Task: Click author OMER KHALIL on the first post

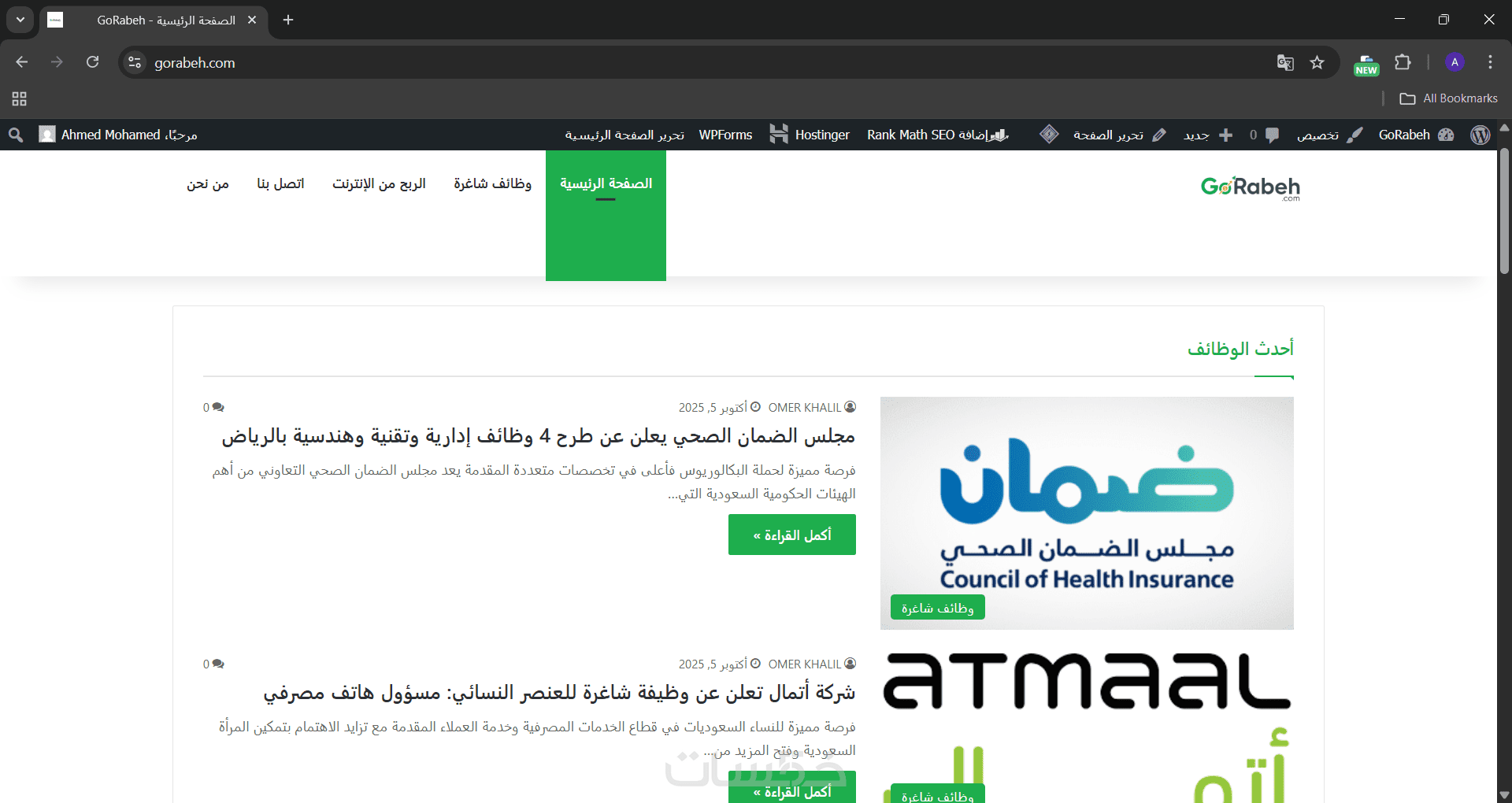Action: point(812,407)
